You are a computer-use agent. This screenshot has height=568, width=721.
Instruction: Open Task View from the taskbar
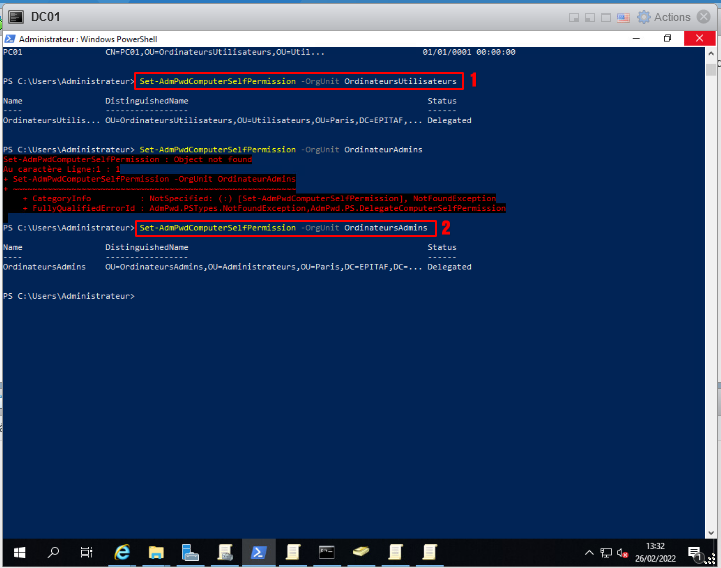pos(87,552)
